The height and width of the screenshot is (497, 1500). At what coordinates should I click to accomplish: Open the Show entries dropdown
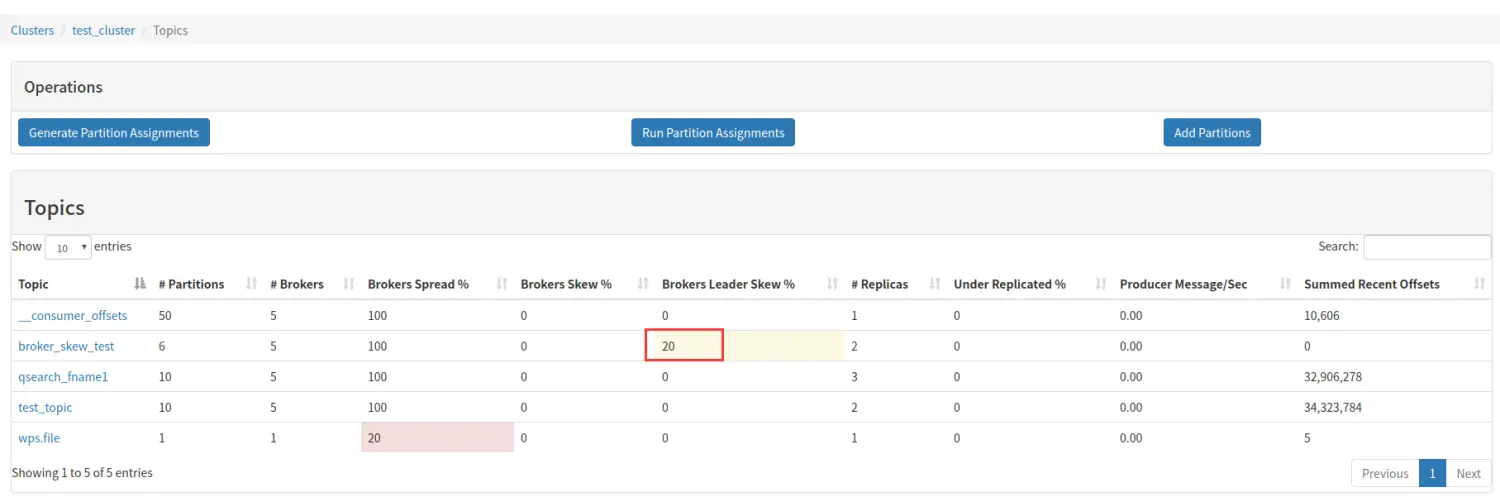68,247
